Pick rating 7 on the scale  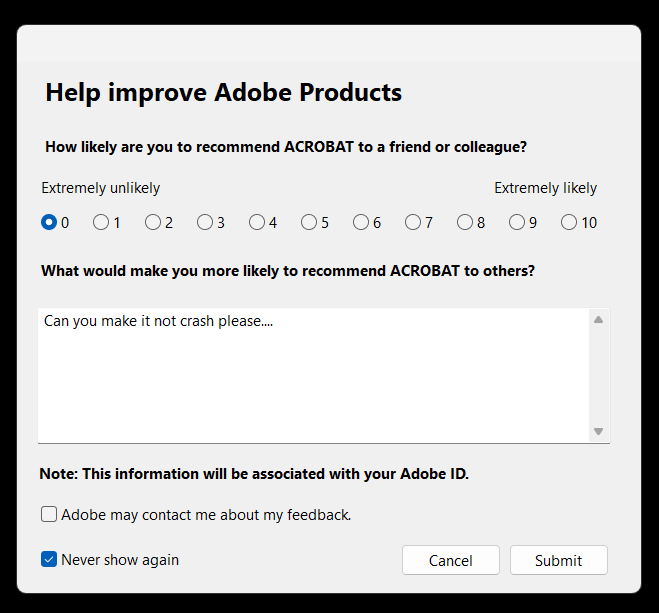click(x=413, y=222)
